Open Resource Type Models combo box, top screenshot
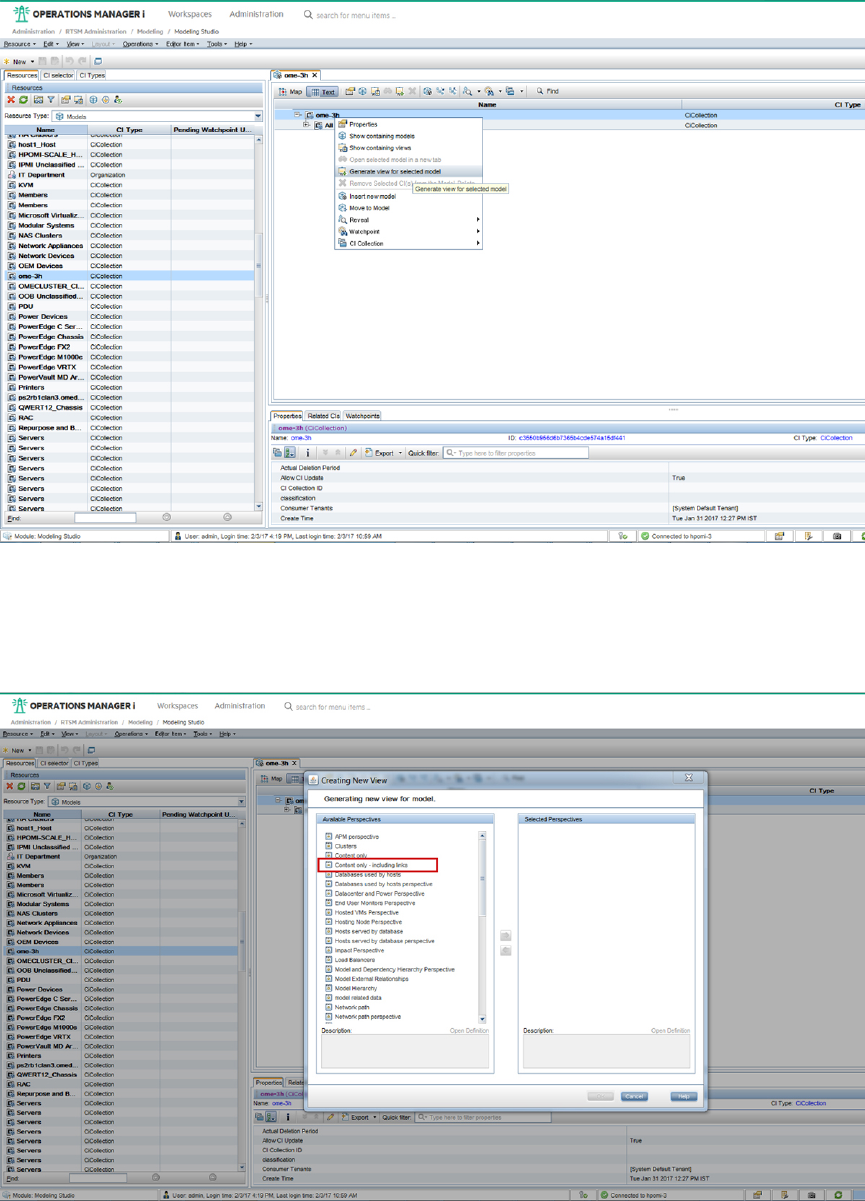The image size is (865, 1201). 158,116
